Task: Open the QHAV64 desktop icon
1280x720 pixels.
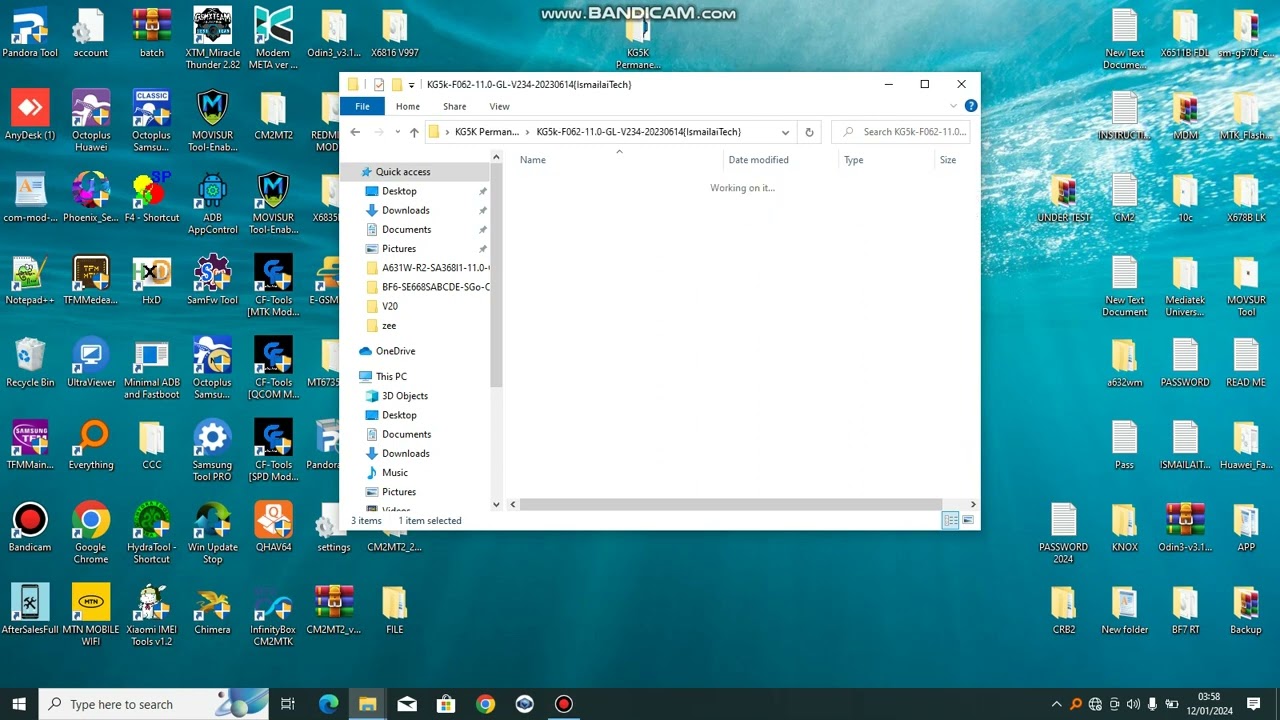Action: (x=273, y=526)
